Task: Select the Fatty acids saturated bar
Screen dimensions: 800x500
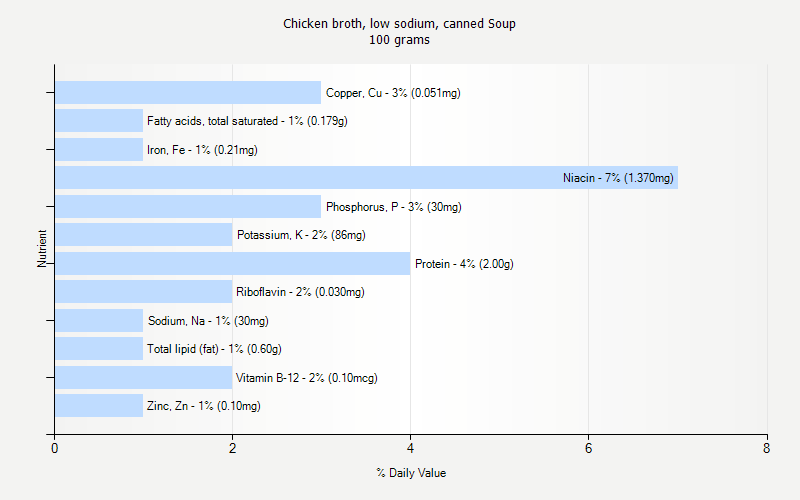Action: [99, 121]
